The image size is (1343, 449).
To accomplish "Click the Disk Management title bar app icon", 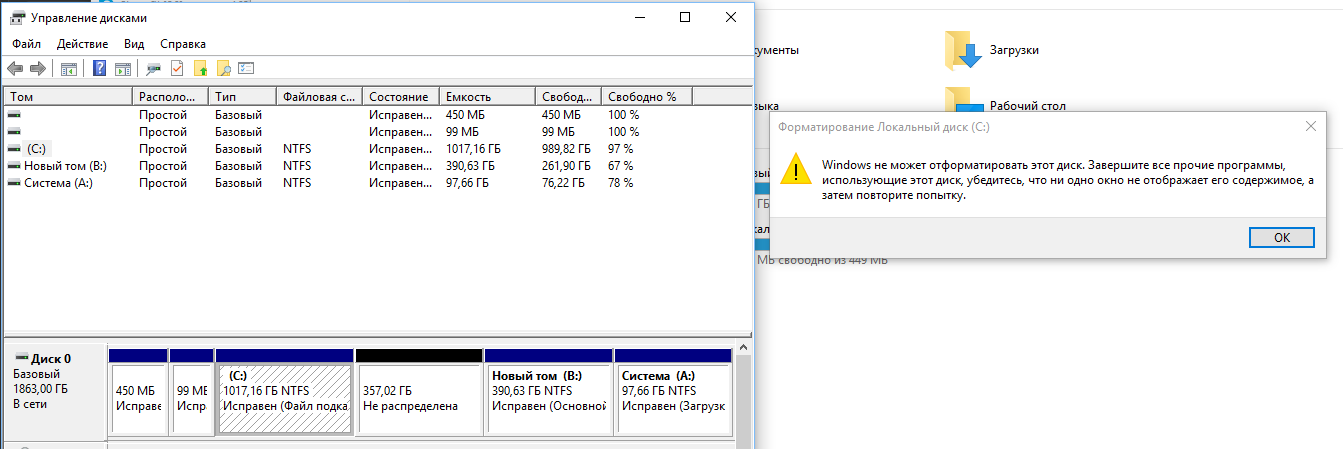I will tap(16, 17).
